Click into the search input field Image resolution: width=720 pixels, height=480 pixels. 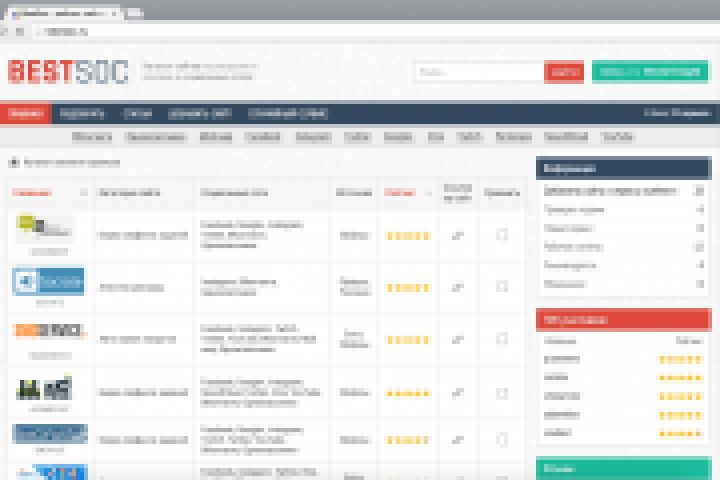pos(479,72)
